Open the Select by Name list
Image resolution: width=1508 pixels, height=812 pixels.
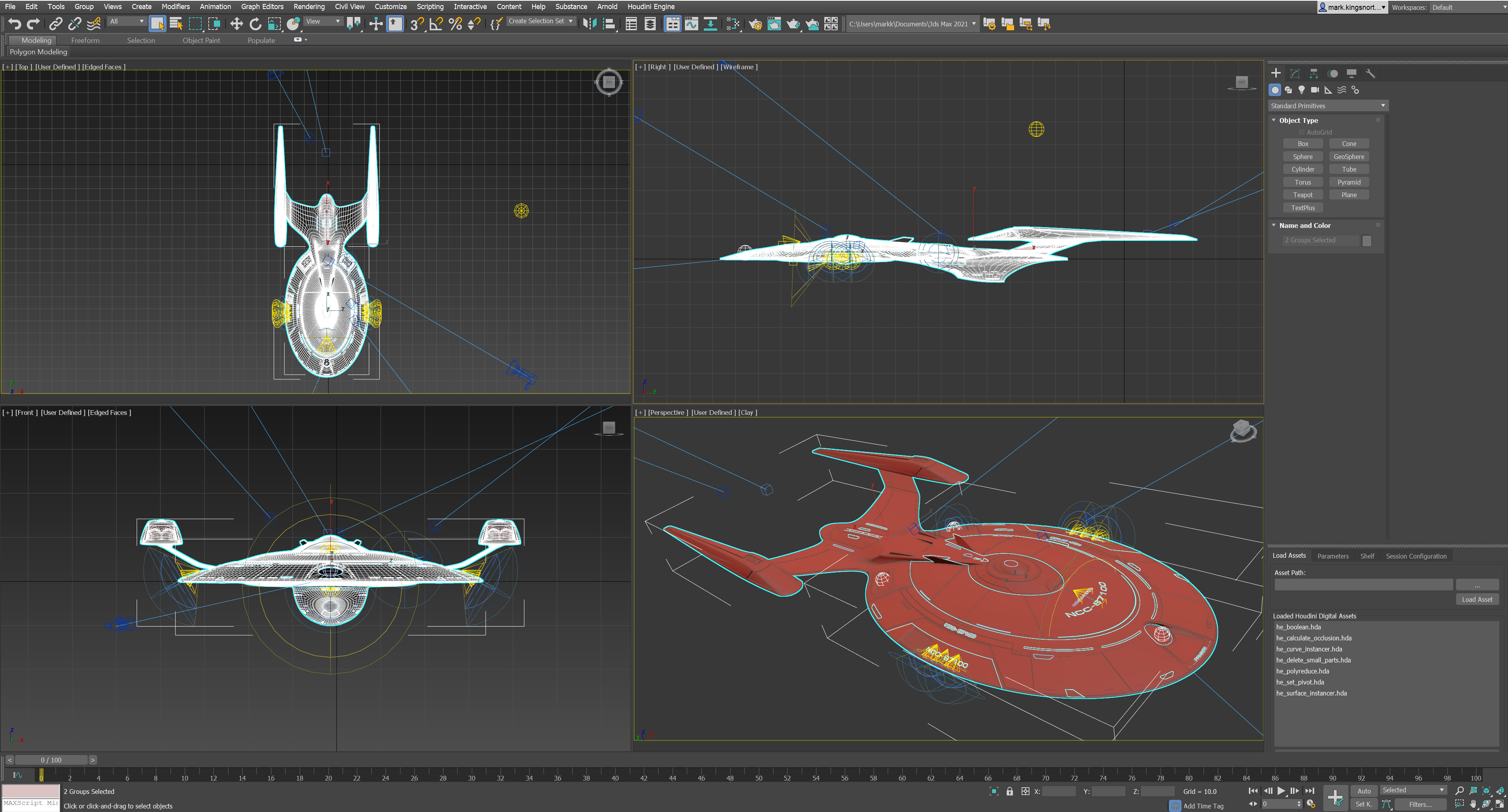coord(176,24)
